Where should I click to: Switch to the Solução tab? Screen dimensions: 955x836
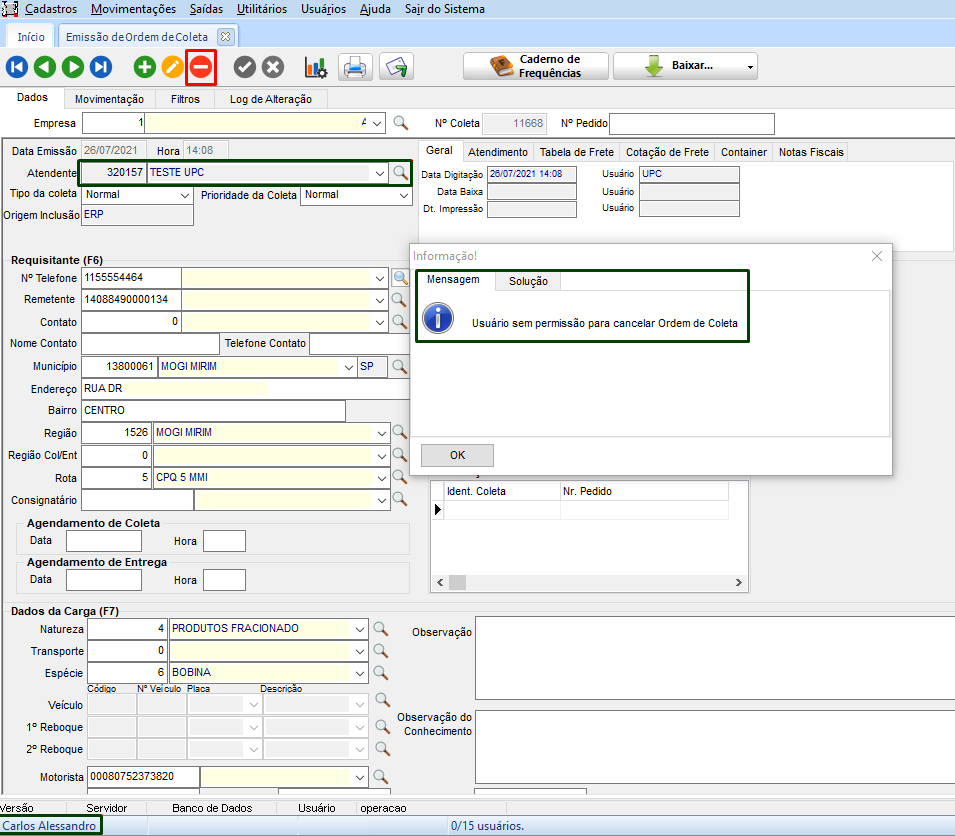click(x=528, y=281)
